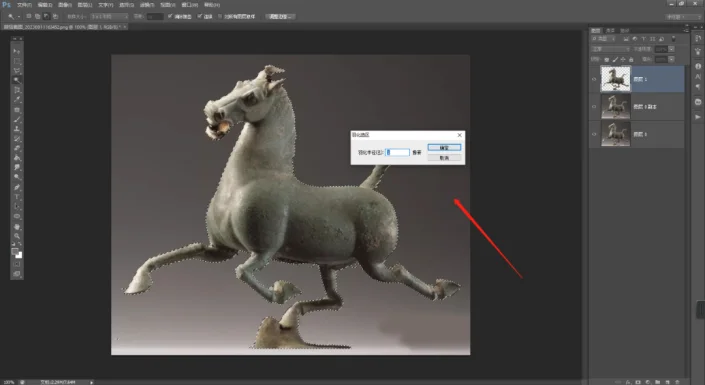
Task: Click foreground color swatch
Action: [x=15, y=251]
